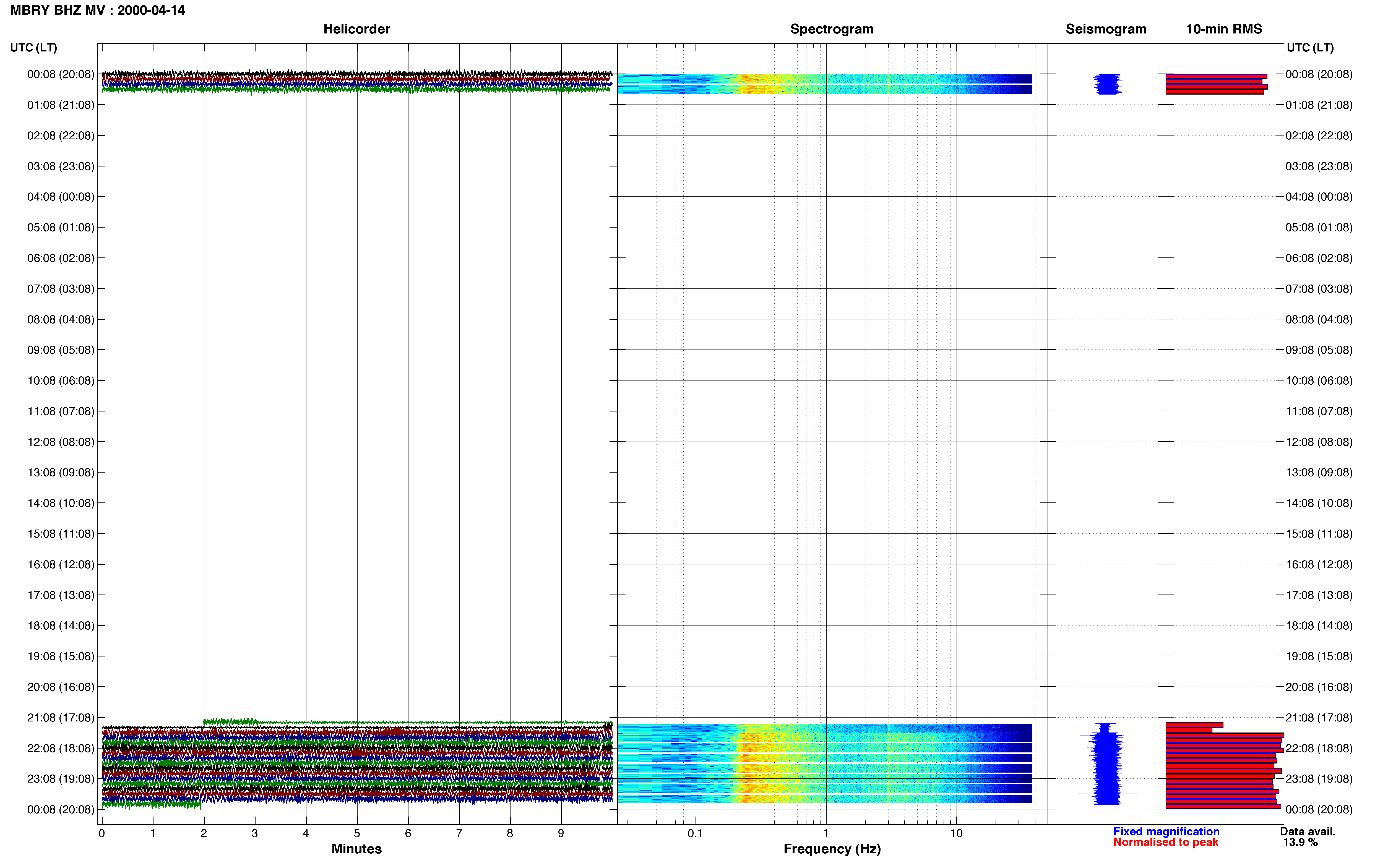Select the Seismogram panel heading
This screenshot has width=1388, height=868.
(1106, 29)
